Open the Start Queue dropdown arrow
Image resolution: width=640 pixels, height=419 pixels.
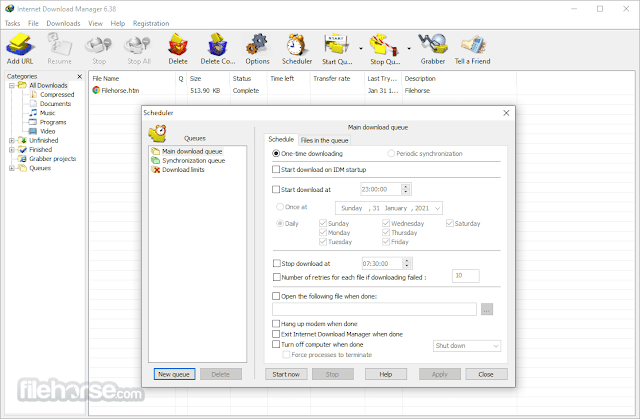[x=361, y=49]
